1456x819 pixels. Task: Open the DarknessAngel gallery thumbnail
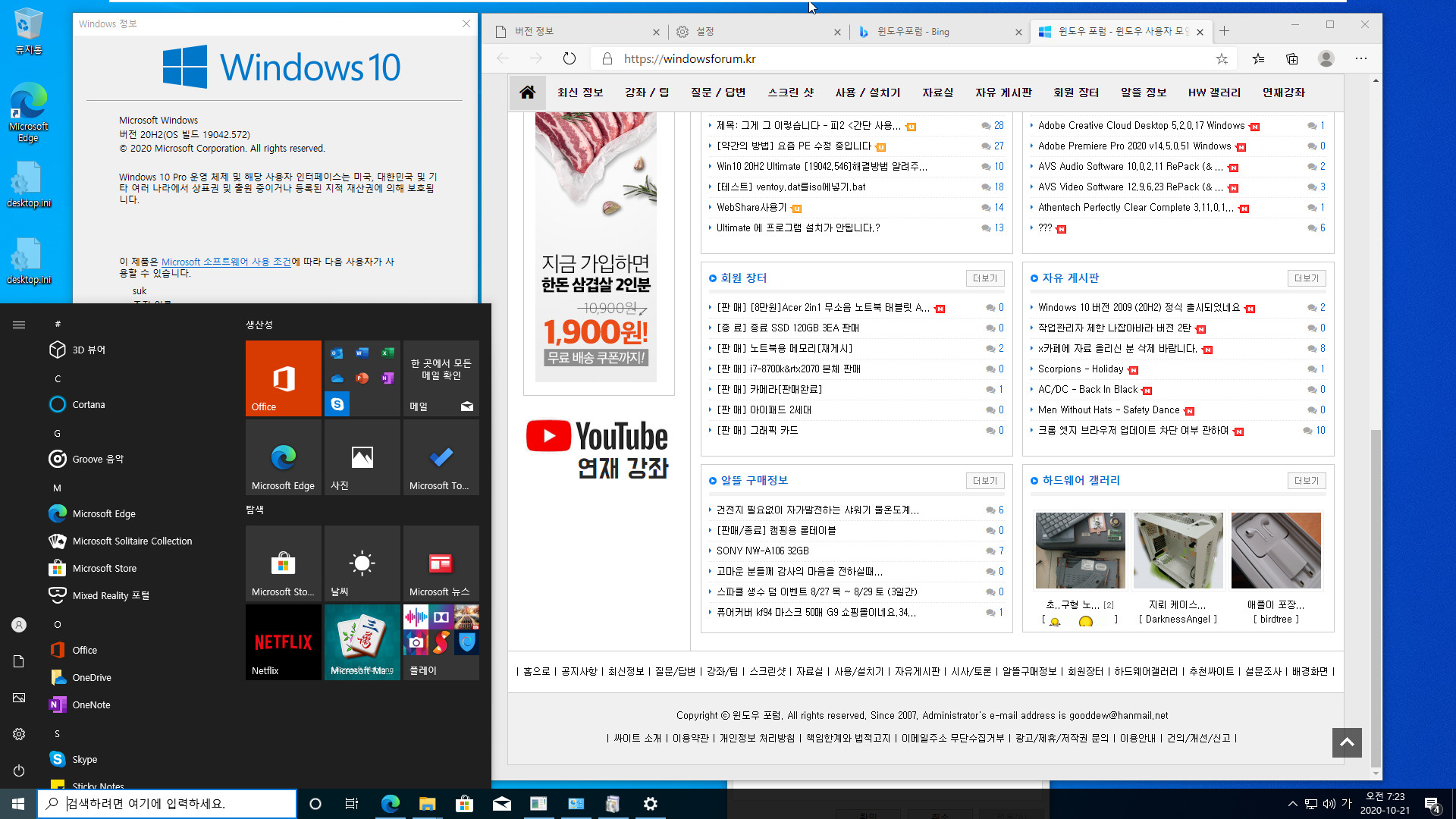click(1178, 551)
